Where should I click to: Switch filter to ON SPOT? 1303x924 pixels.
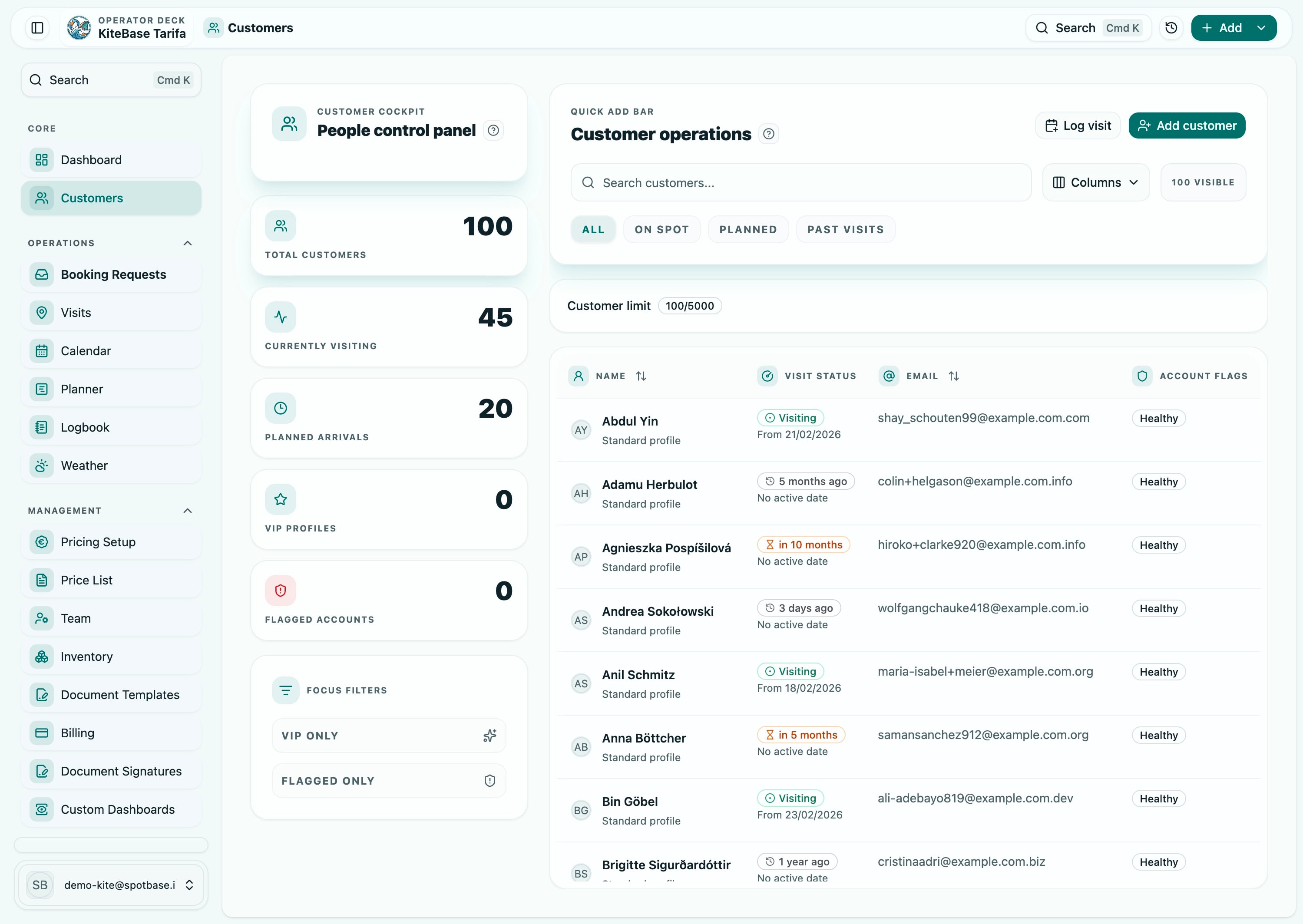coord(662,229)
